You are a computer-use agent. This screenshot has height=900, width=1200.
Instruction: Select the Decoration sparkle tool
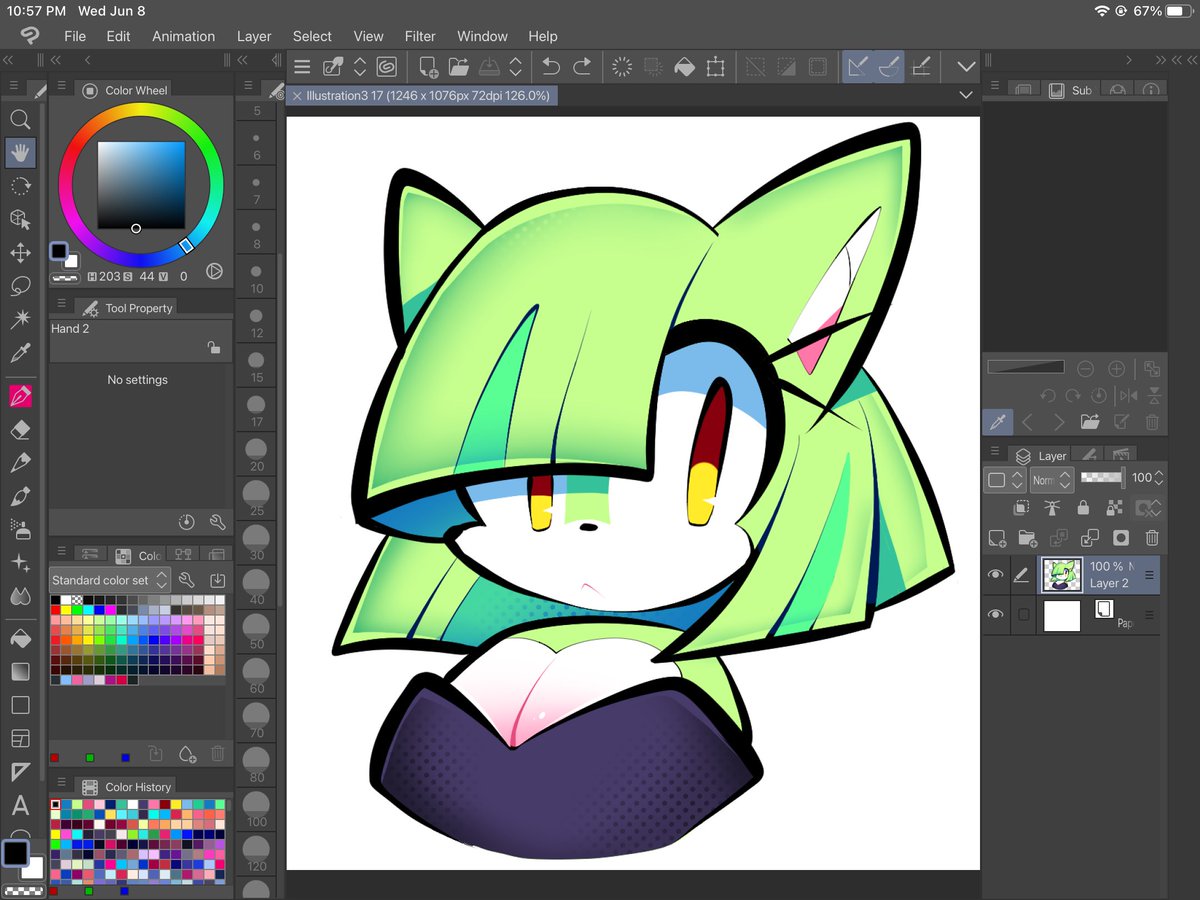tap(20, 563)
